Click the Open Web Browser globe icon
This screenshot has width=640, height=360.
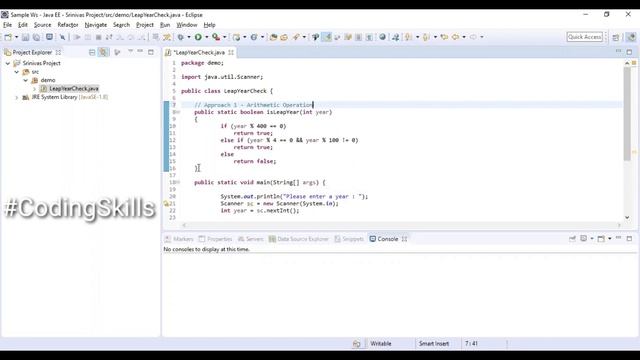[x=382, y=37]
